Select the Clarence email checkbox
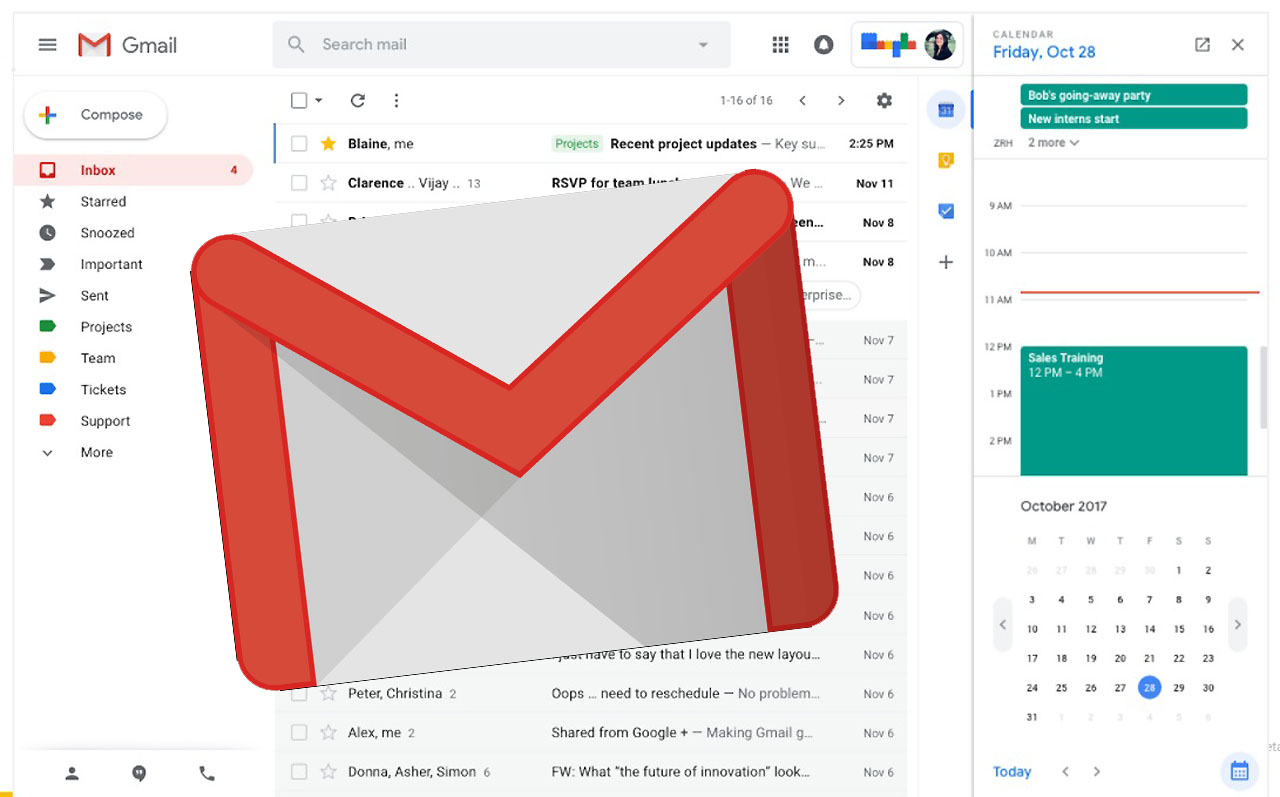The width and height of the screenshot is (1280, 797). pos(299,183)
